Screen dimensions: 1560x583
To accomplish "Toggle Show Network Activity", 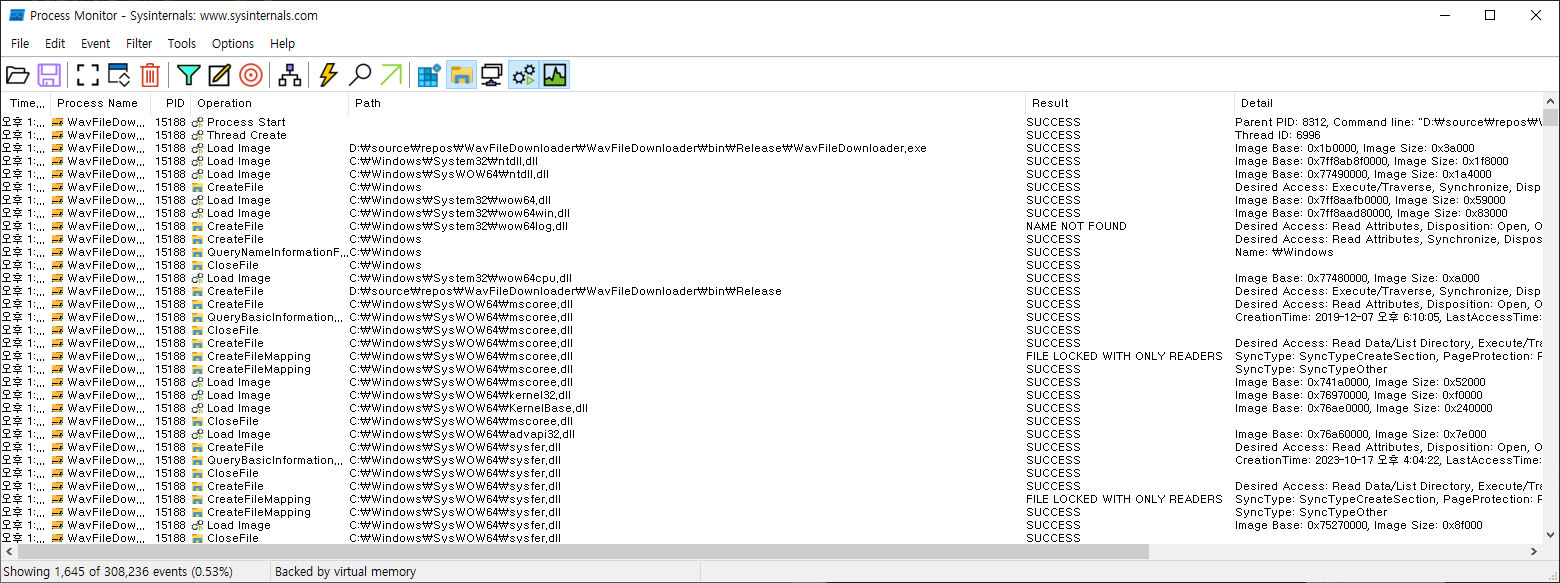I will [x=492, y=75].
